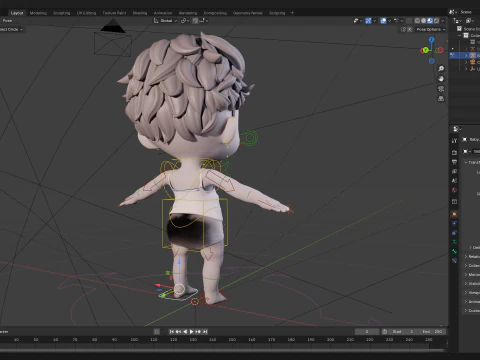This screenshot has height=360, width=480.
Task: Open the green Bone properties tab
Action: tap(454, 251)
